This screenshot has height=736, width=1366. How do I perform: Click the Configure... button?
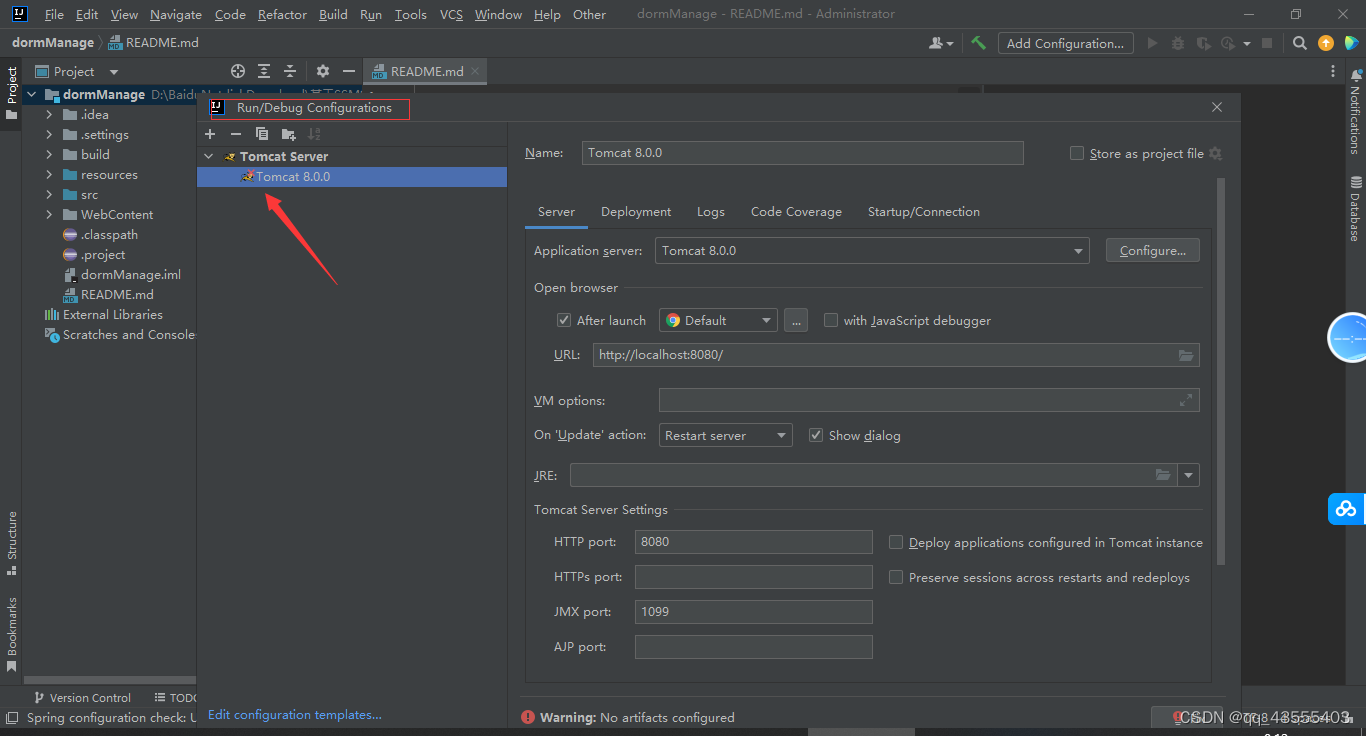tap(1152, 251)
